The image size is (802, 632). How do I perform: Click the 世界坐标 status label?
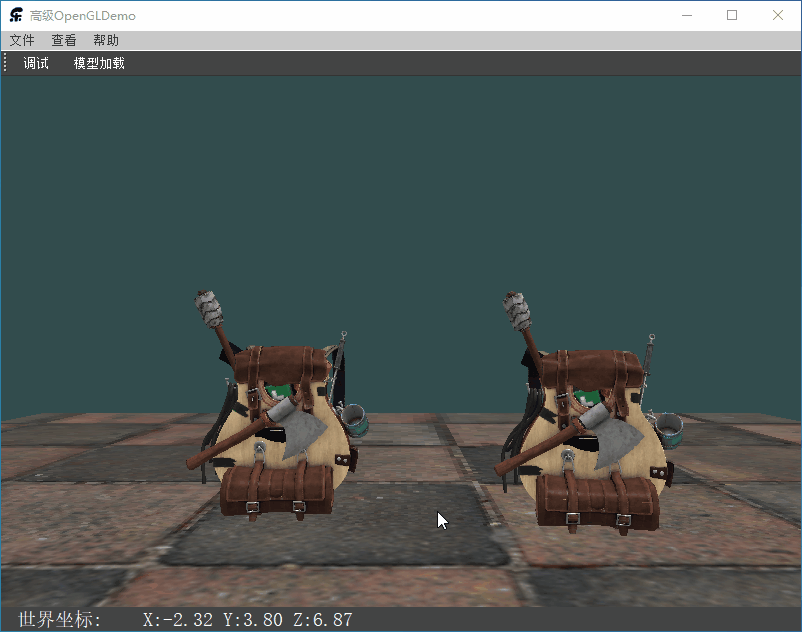tap(60, 620)
